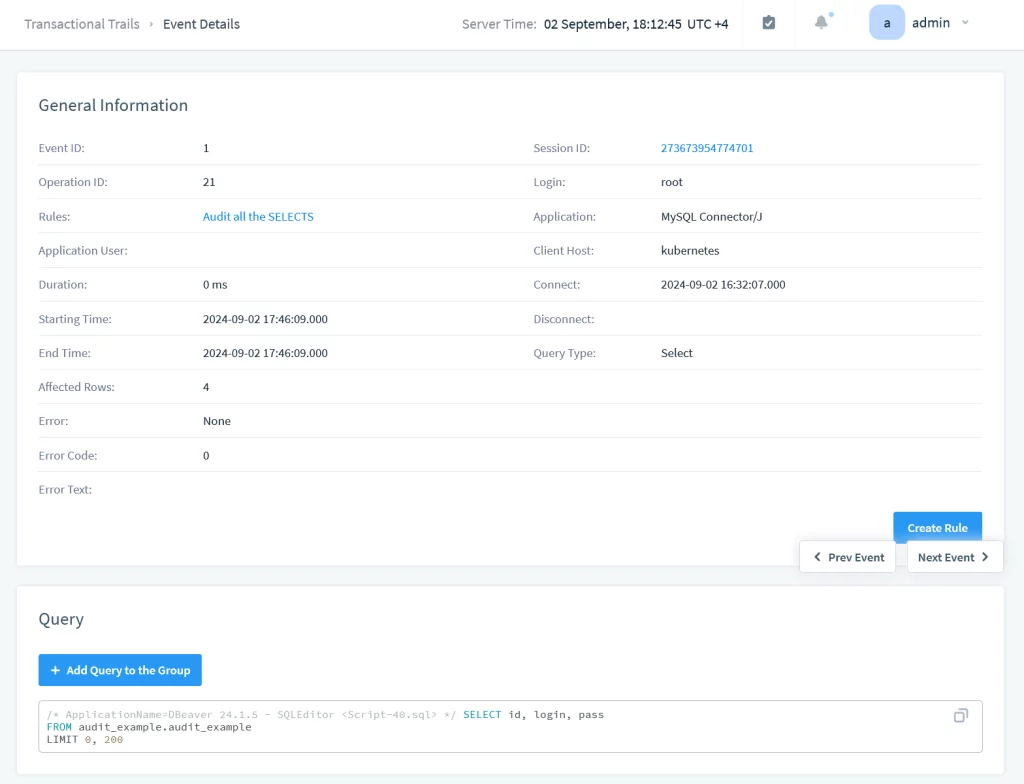This screenshot has width=1024, height=784.
Task: Click Add Query to the Group
Action: (120, 670)
